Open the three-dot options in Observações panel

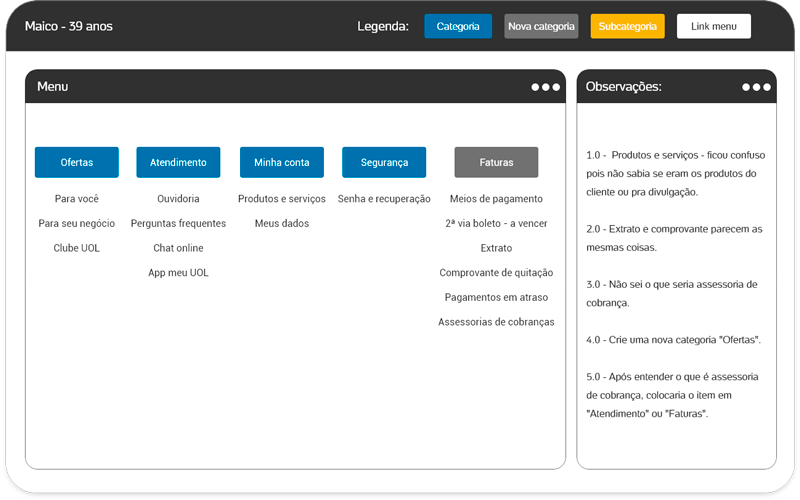756,87
